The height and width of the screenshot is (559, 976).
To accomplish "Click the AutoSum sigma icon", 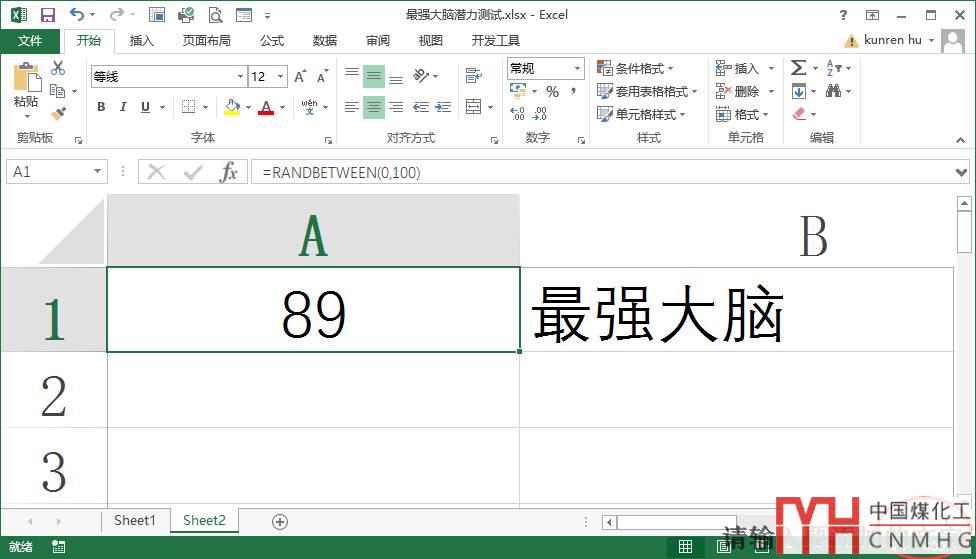I will [x=798, y=68].
